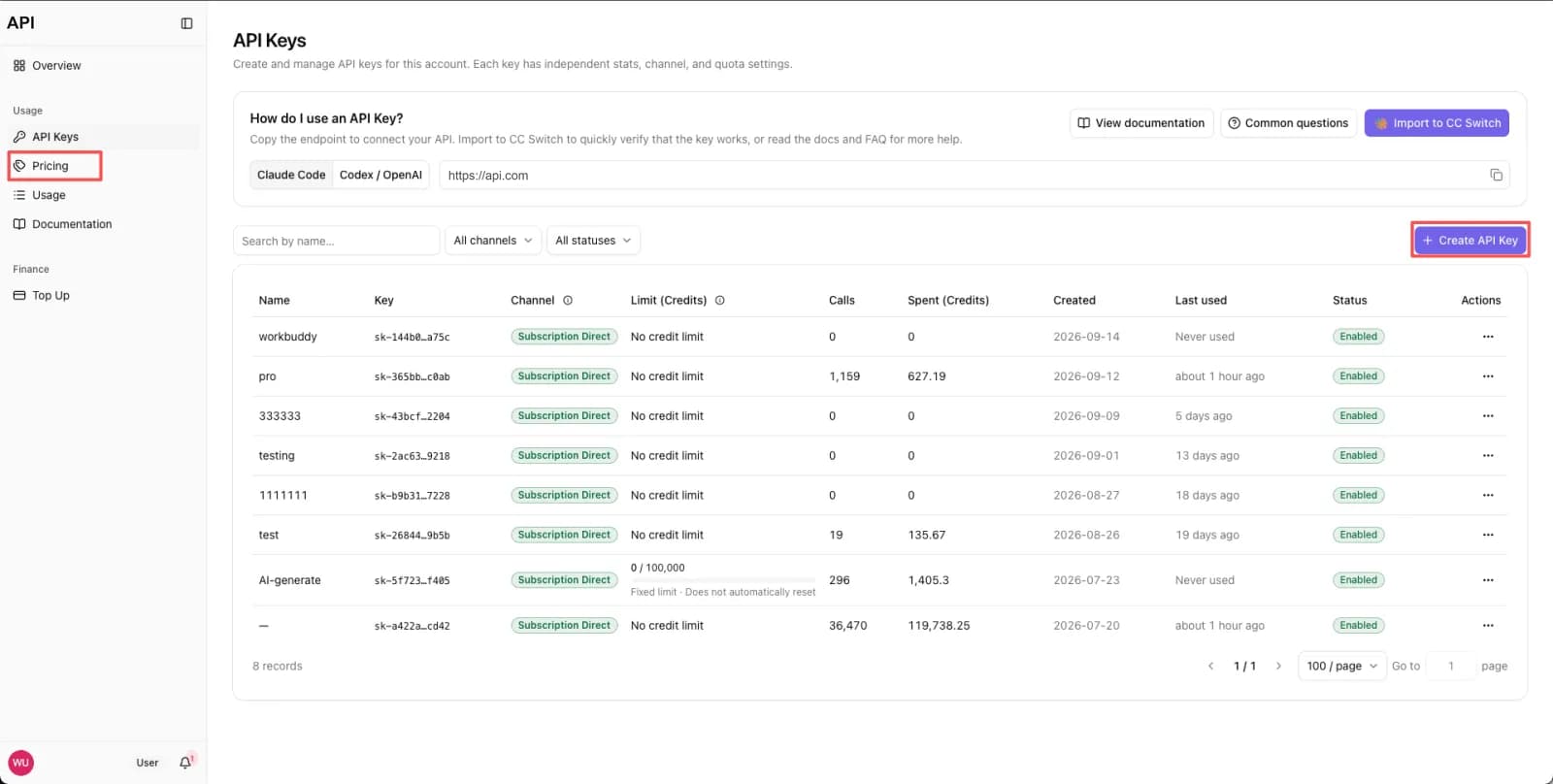Click the Search by name field
Screen dimensions: 1553x784
[x=336, y=241]
